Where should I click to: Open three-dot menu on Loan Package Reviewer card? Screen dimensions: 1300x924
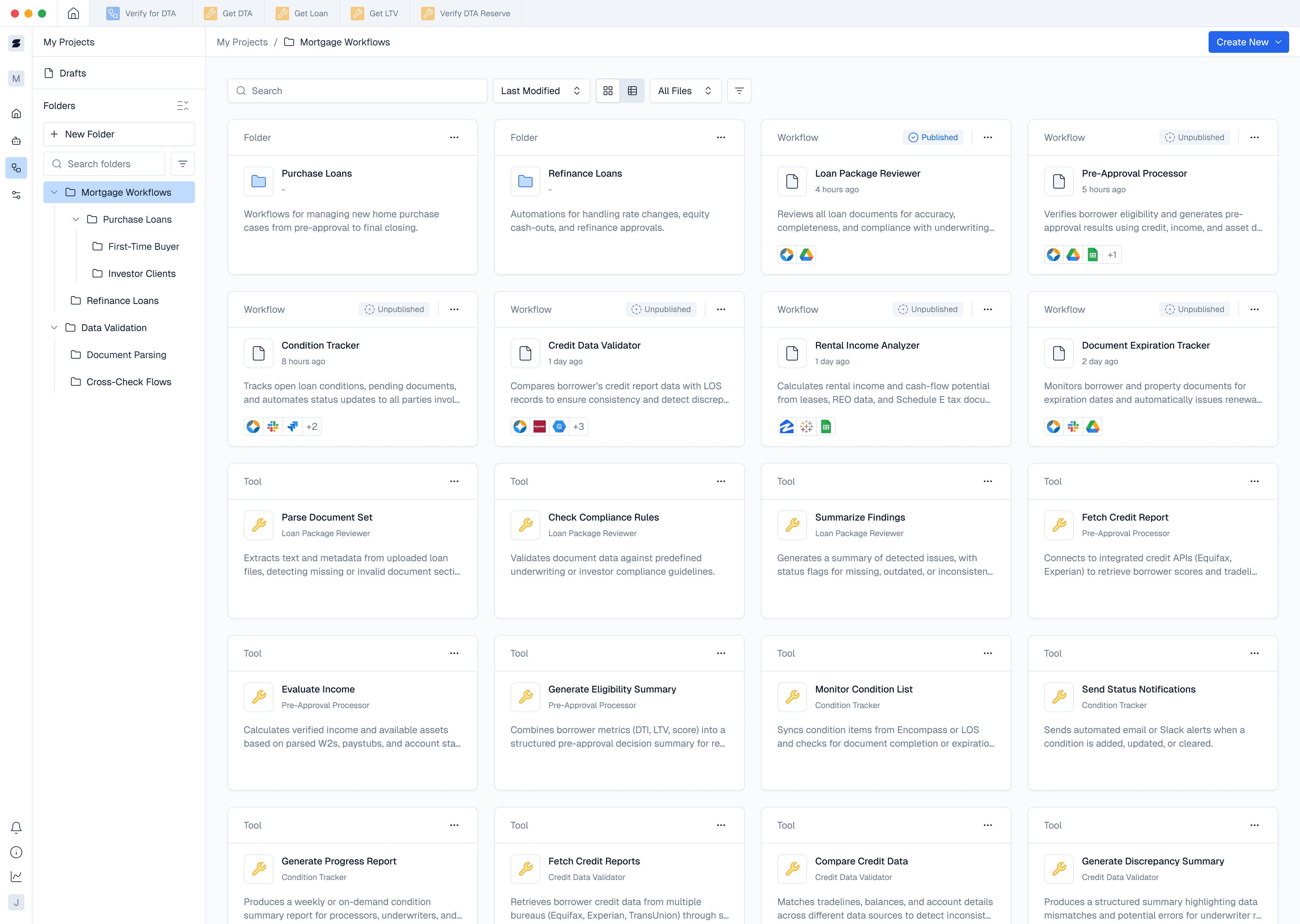coord(988,138)
